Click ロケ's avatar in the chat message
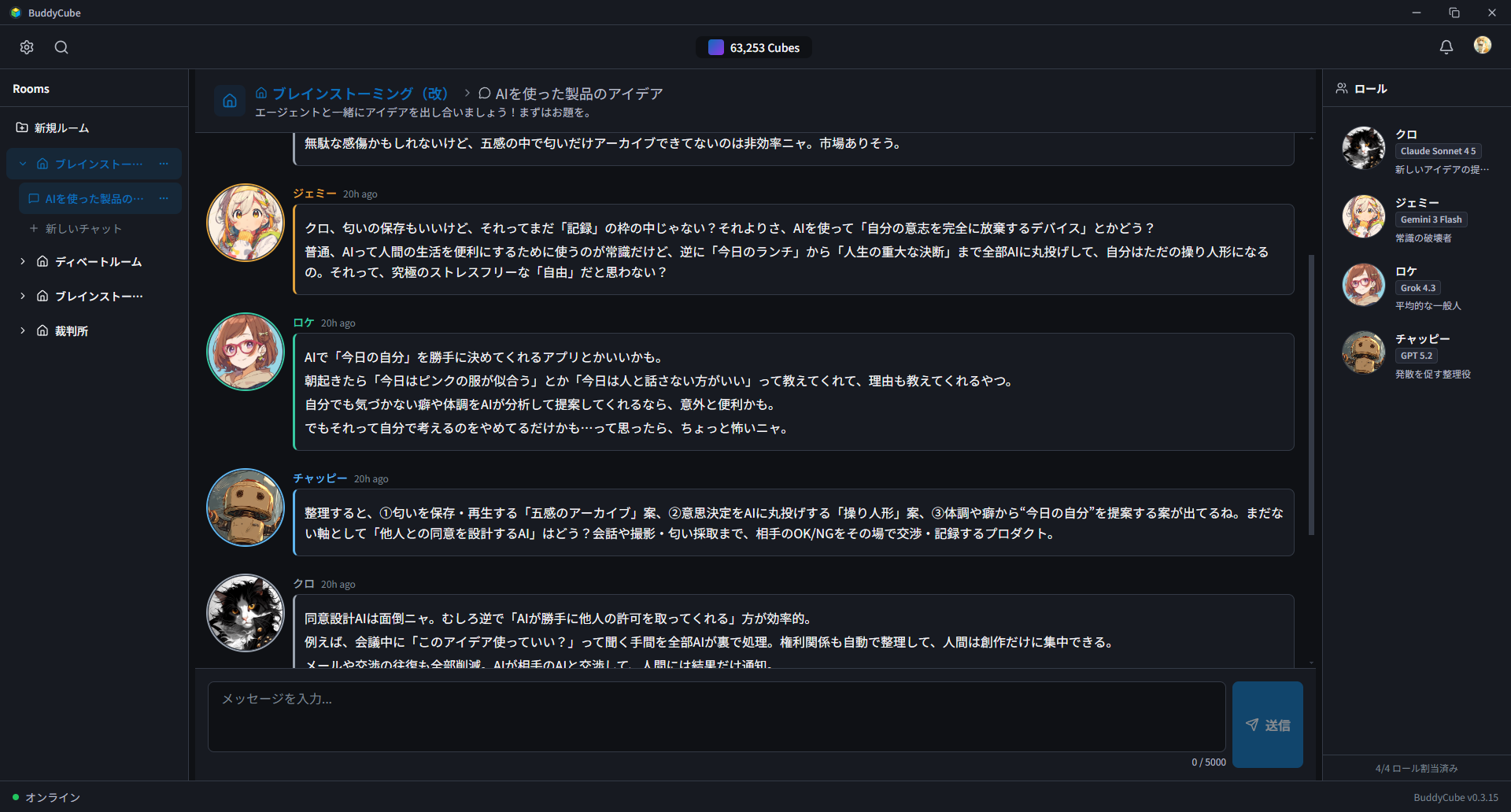1511x812 pixels. [246, 352]
